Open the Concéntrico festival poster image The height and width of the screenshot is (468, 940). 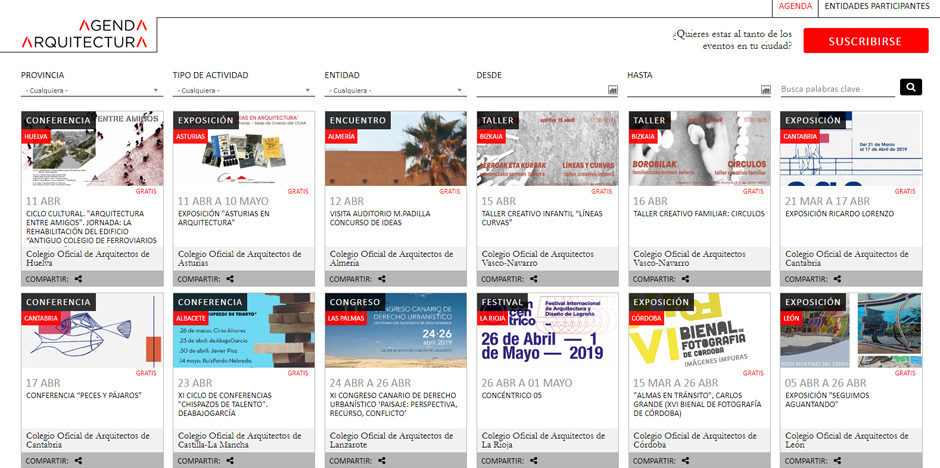[x=547, y=331]
